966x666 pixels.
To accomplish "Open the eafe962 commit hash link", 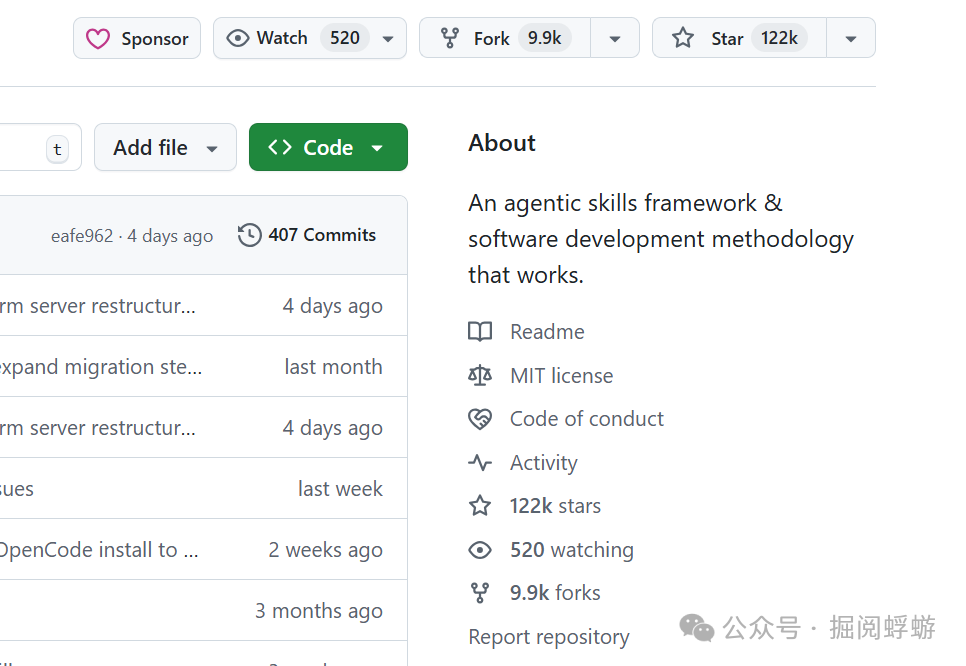I will [82, 236].
